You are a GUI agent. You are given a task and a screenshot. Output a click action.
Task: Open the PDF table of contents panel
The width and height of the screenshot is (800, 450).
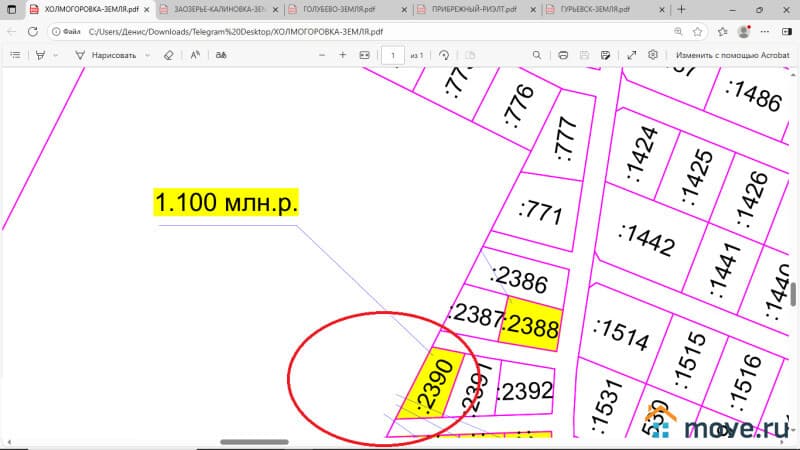pos(14,55)
